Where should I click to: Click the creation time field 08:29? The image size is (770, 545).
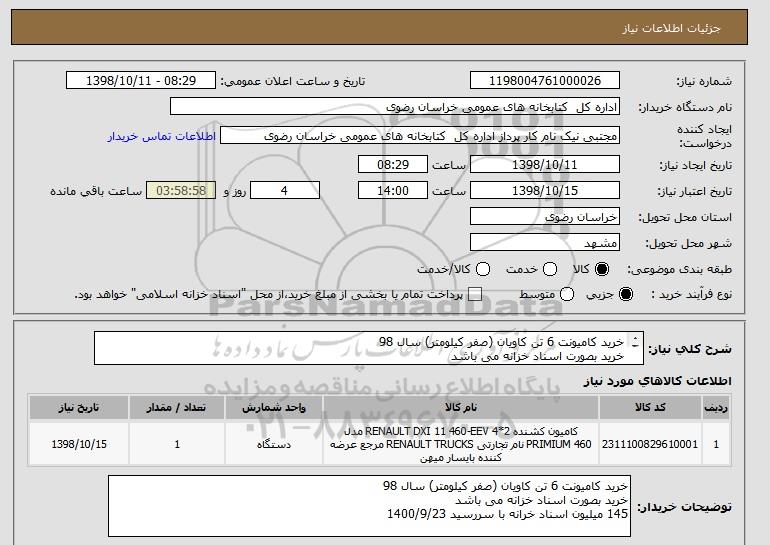pyautogui.click(x=393, y=164)
